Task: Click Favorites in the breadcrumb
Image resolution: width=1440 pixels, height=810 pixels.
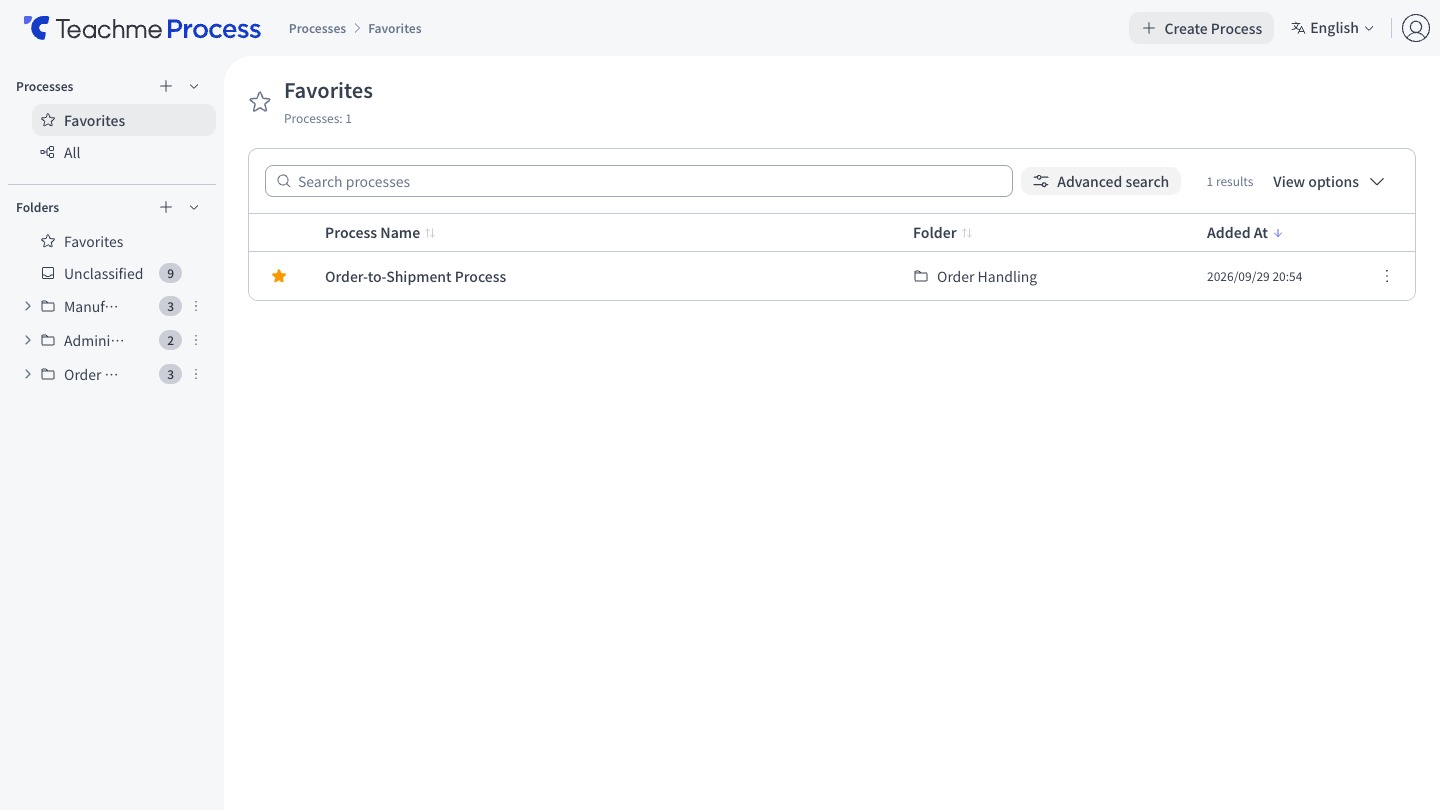Action: click(395, 28)
